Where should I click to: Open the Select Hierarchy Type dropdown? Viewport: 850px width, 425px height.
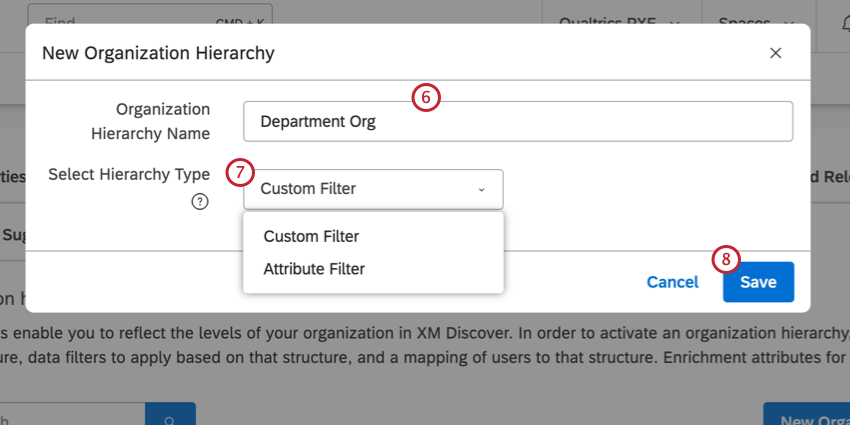[372, 189]
